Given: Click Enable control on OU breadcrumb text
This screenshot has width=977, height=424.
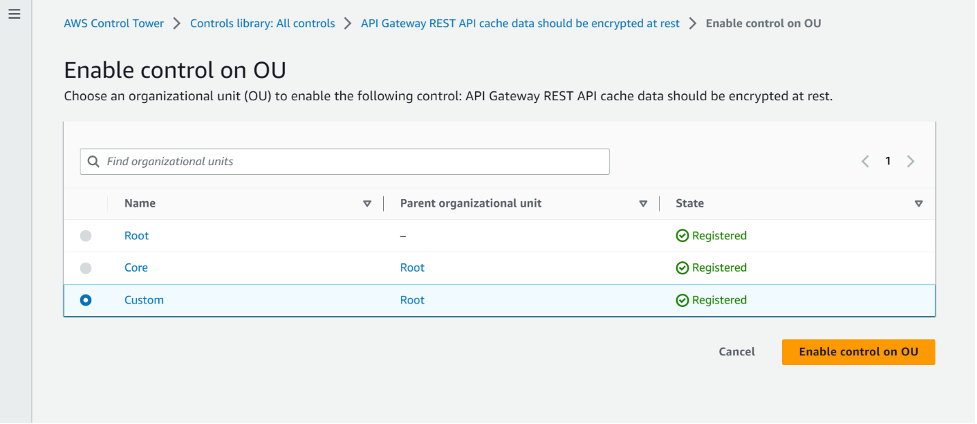Looking at the screenshot, I should pyautogui.click(x=763, y=23).
